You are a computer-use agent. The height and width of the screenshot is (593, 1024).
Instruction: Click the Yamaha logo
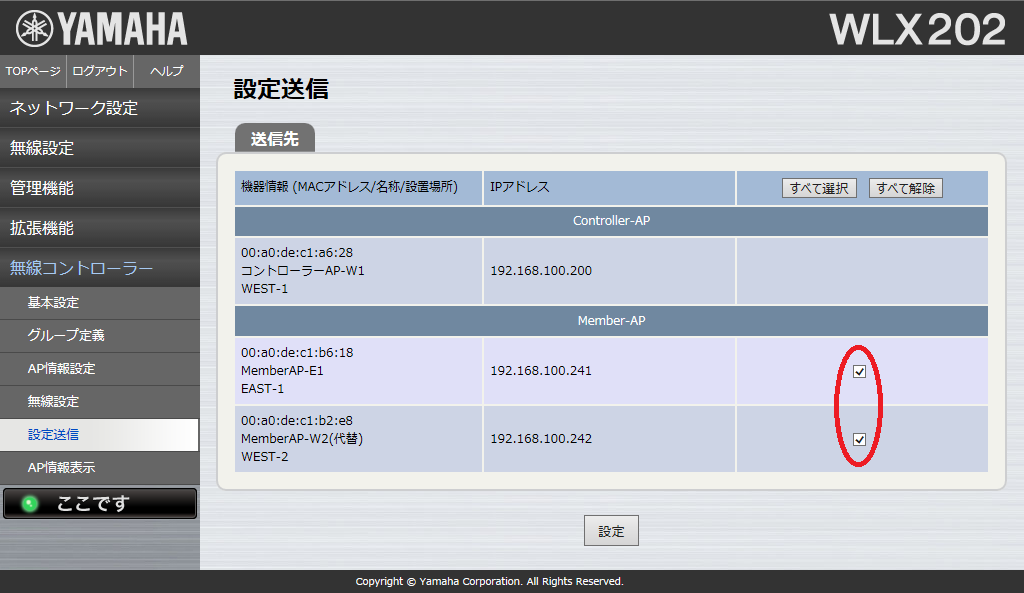(x=102, y=29)
